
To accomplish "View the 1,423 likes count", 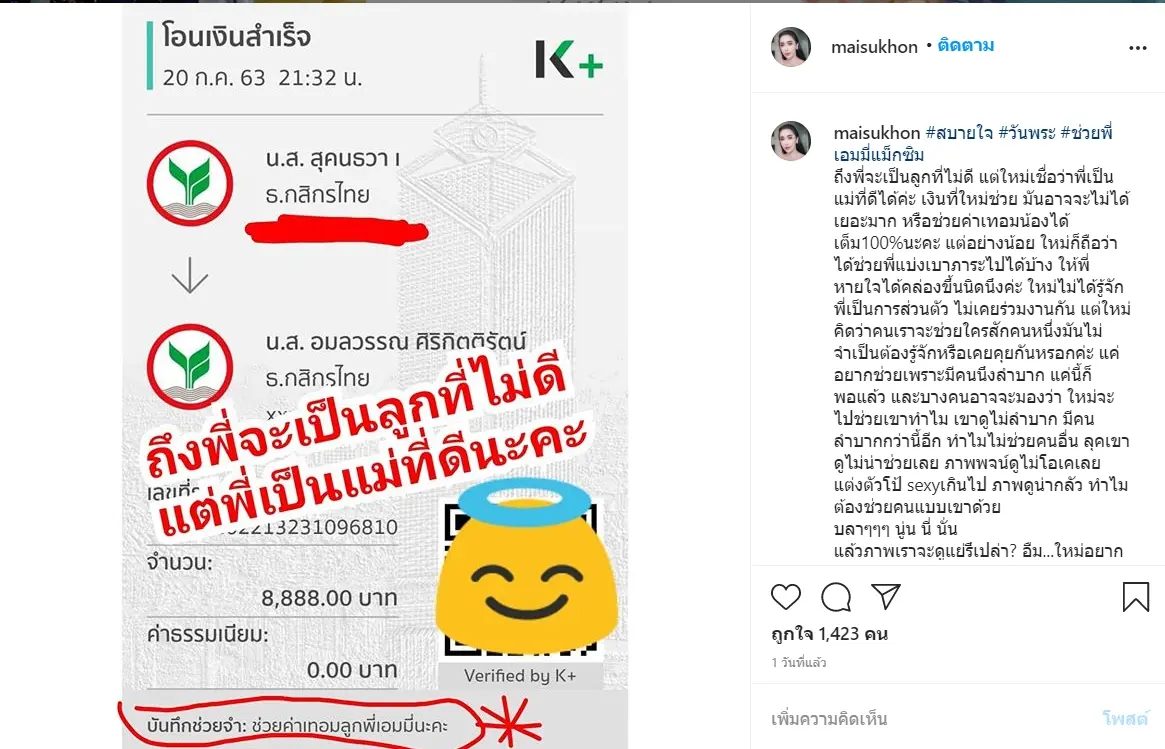I will [829, 634].
